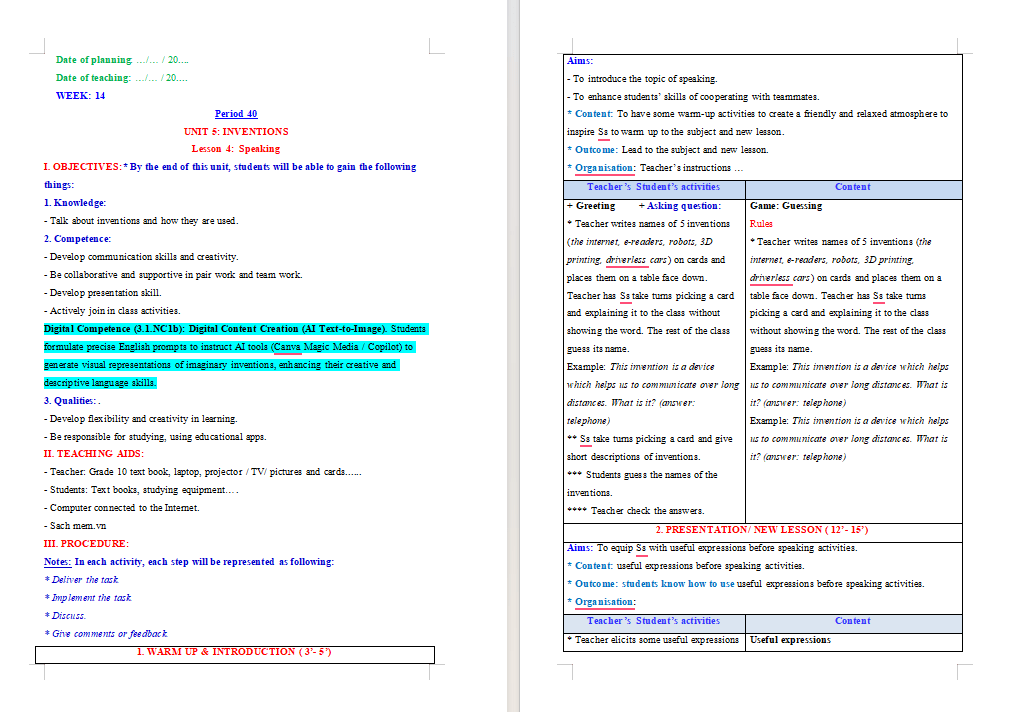Click the "+ Asking question:" text
Viewport: 1016px width, 712px height.
click(680, 206)
